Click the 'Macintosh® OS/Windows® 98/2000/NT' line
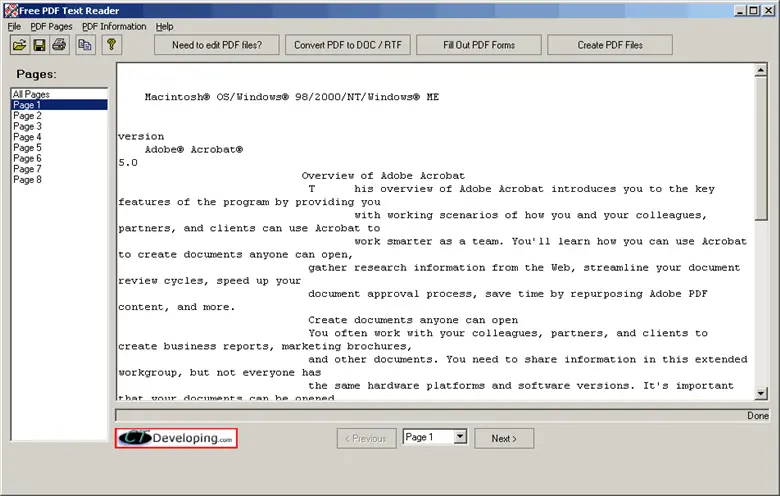 pyautogui.click(x=292, y=97)
